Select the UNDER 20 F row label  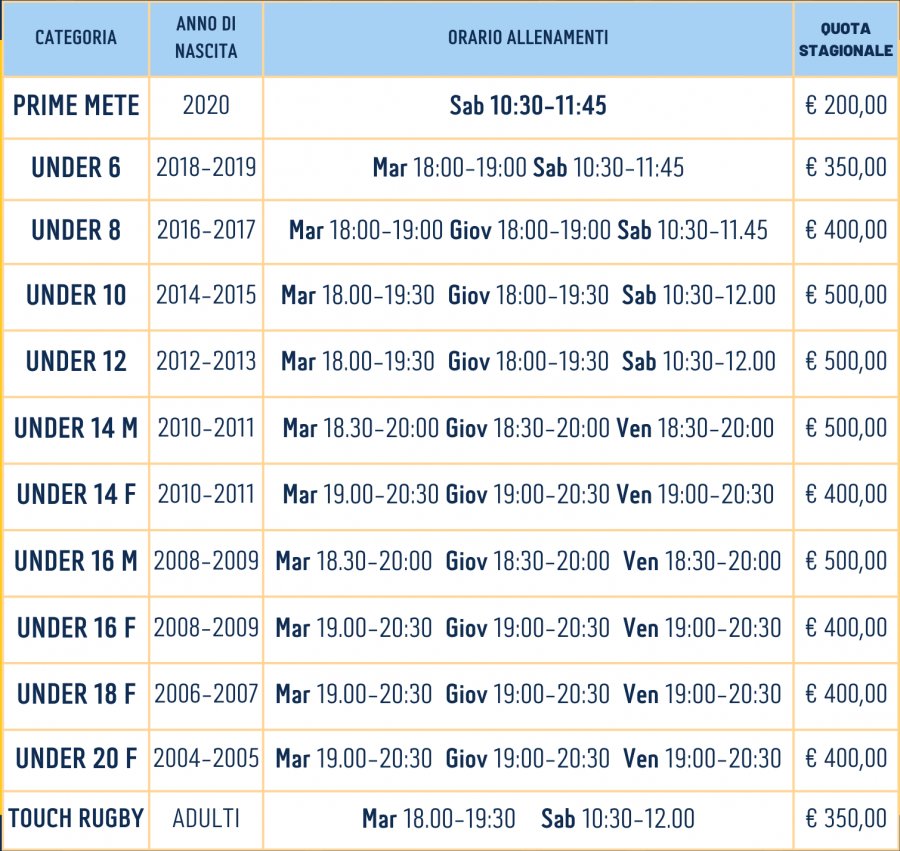pos(76,759)
